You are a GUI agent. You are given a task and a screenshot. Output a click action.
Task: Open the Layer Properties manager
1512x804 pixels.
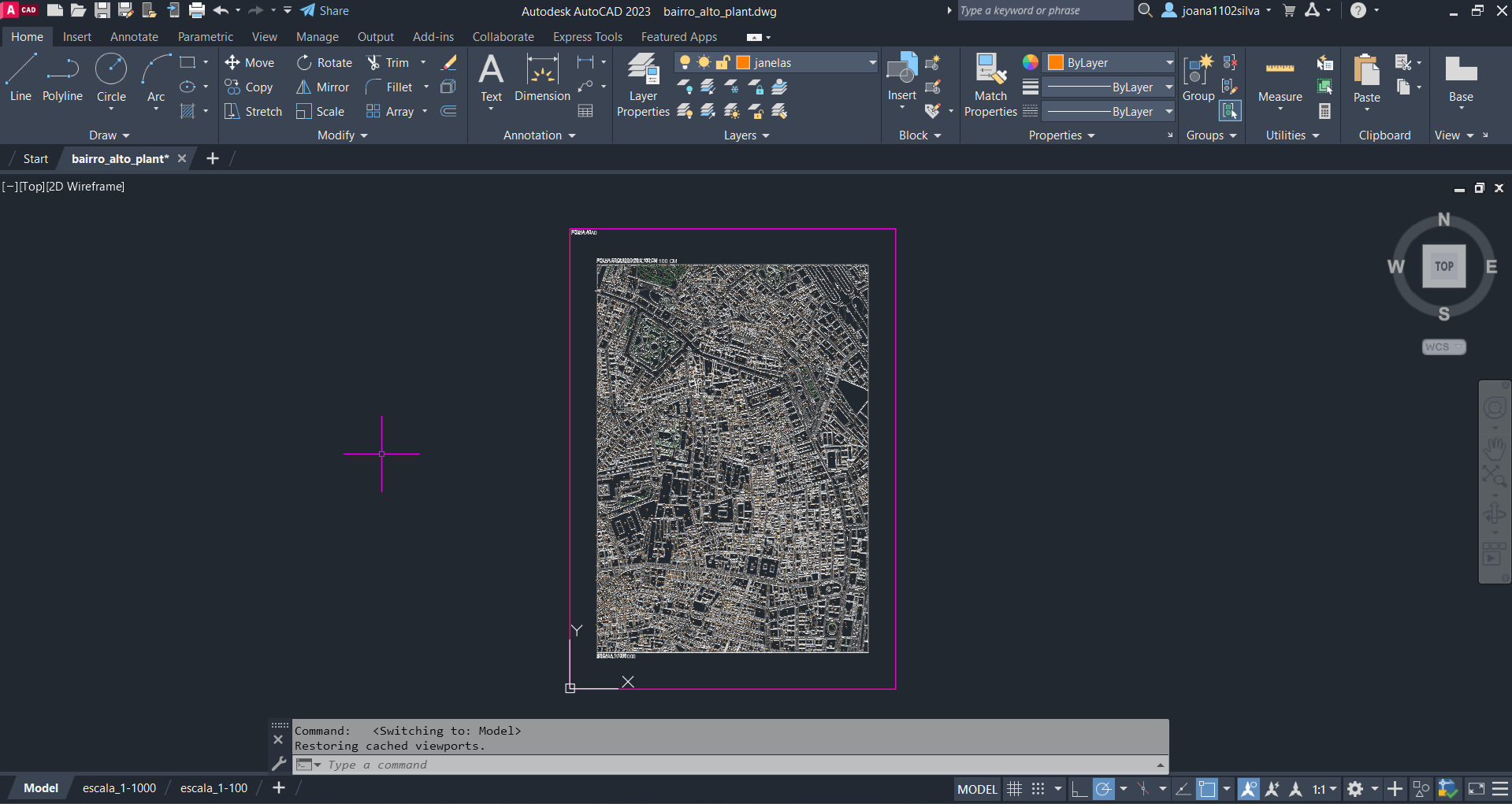point(643,85)
